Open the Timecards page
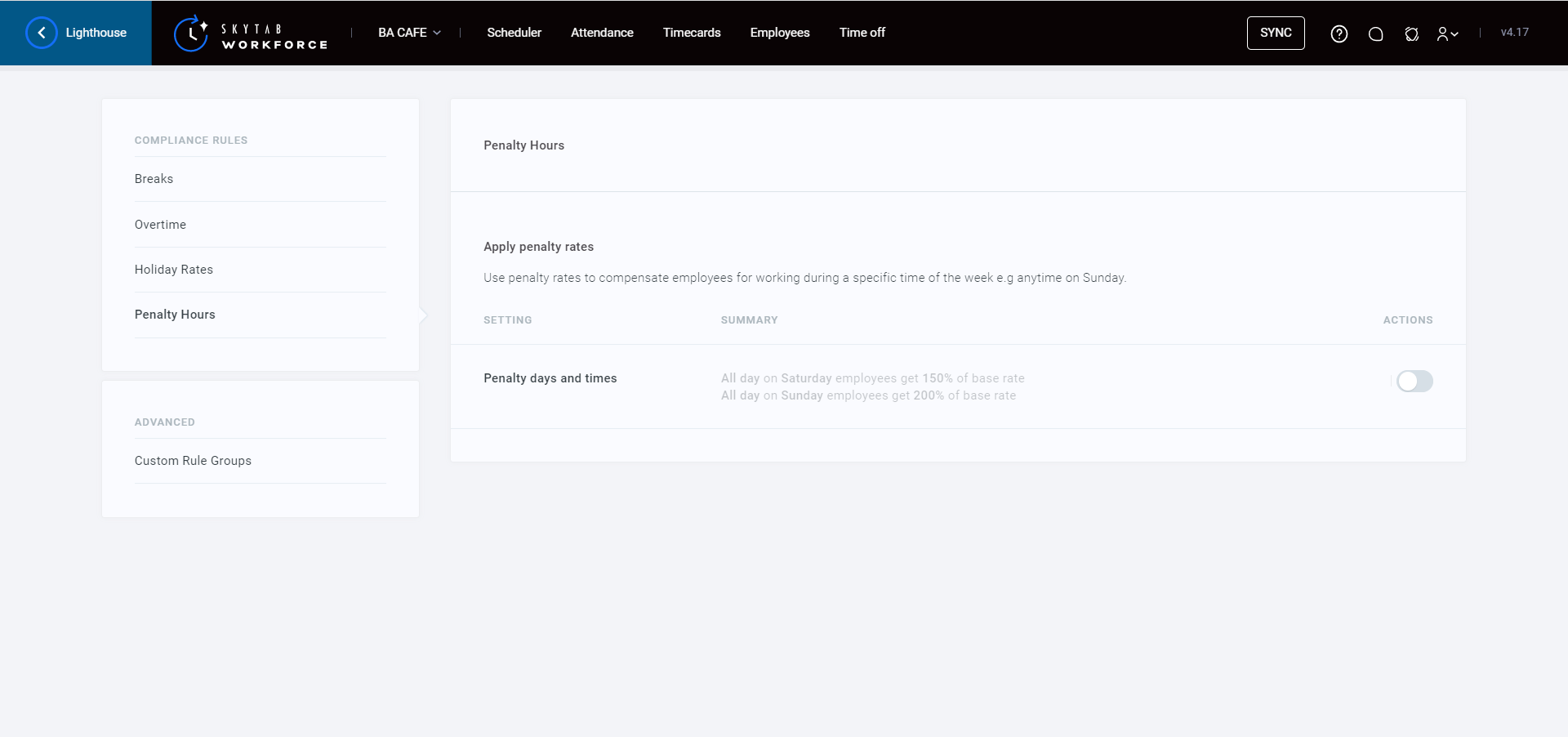The height and width of the screenshot is (737, 1568). point(692,33)
